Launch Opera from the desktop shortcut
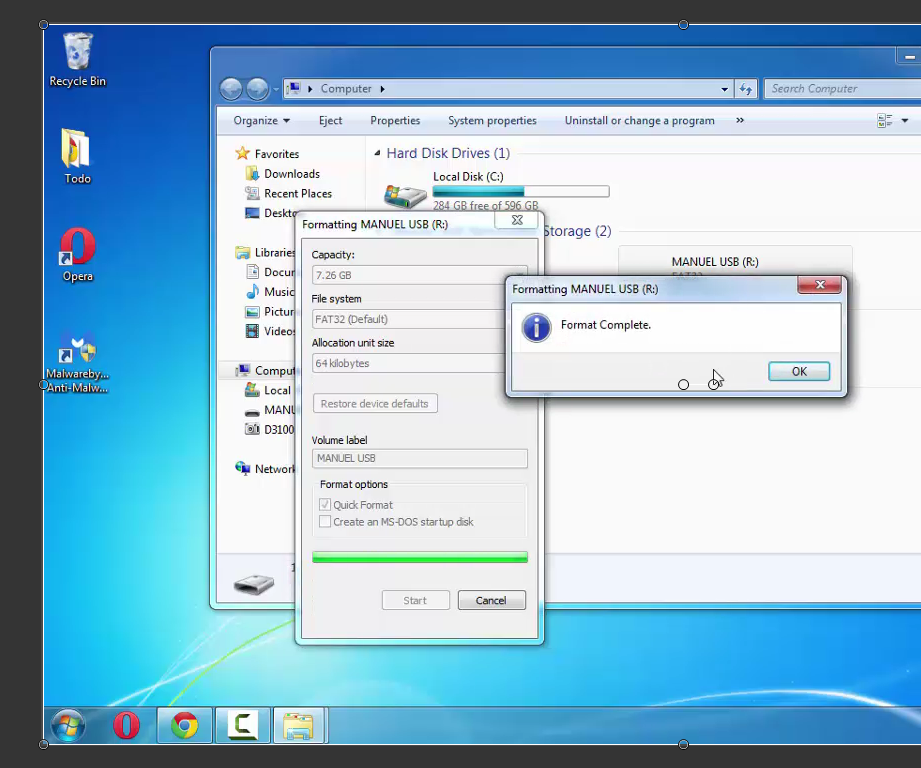This screenshot has height=768, width=921. coord(77,254)
